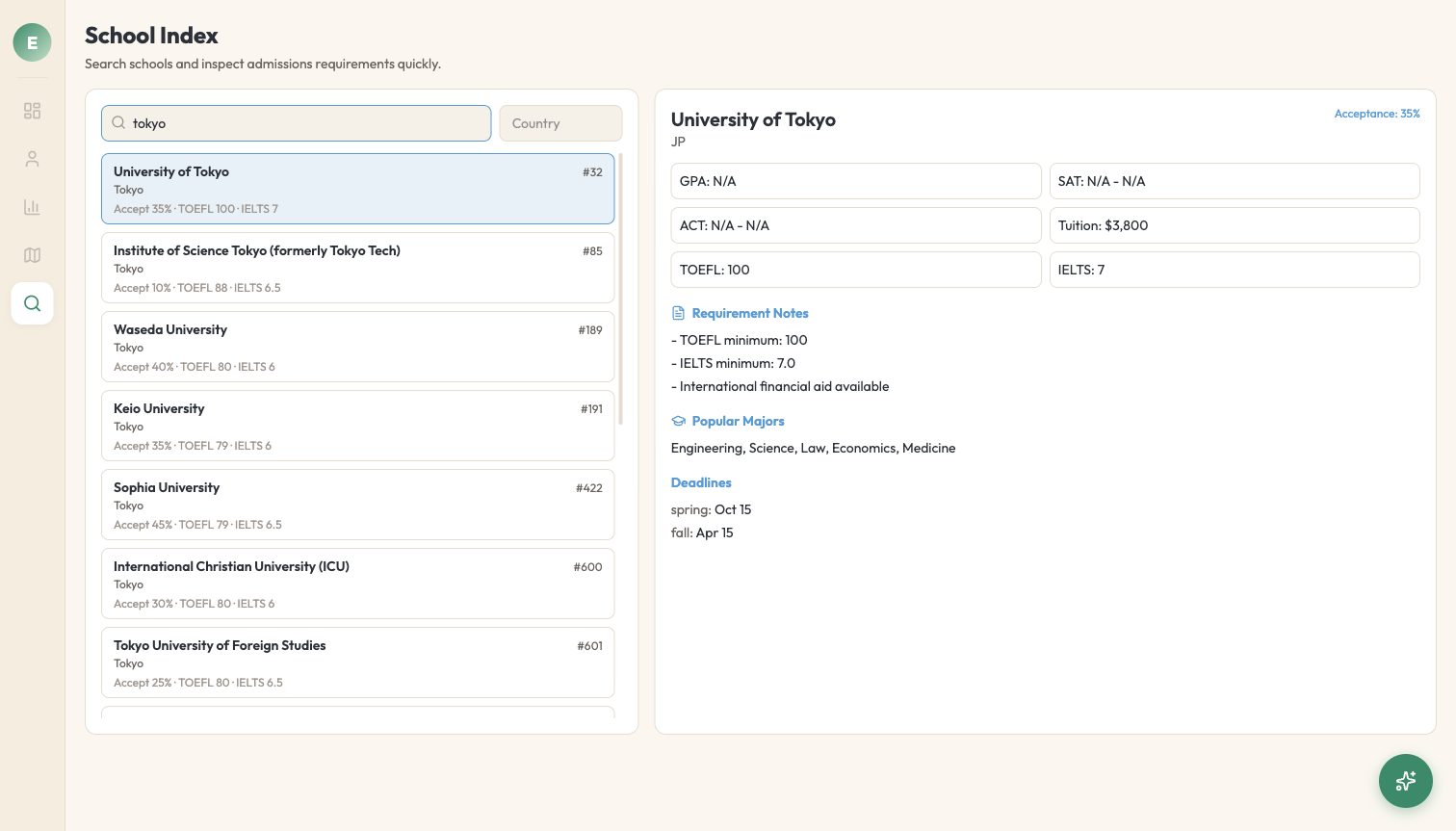Click 'University of Tokyo' detail heading
The image size is (1456, 831).
tap(753, 119)
